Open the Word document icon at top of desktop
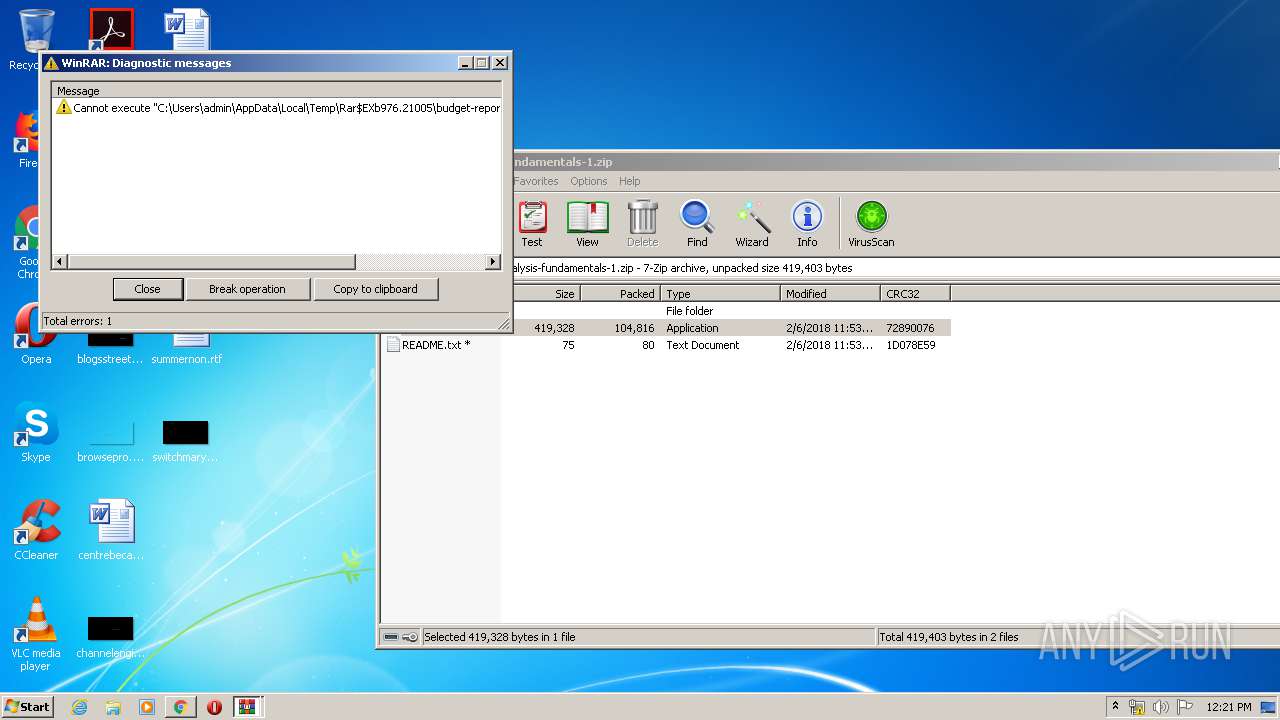 point(187,30)
